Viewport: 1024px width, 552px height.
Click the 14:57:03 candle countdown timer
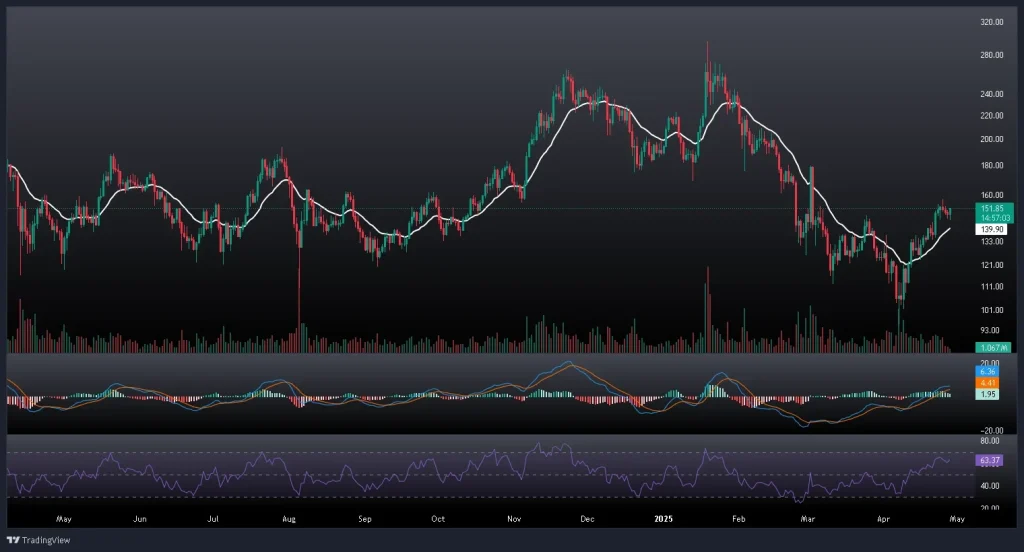[992, 217]
